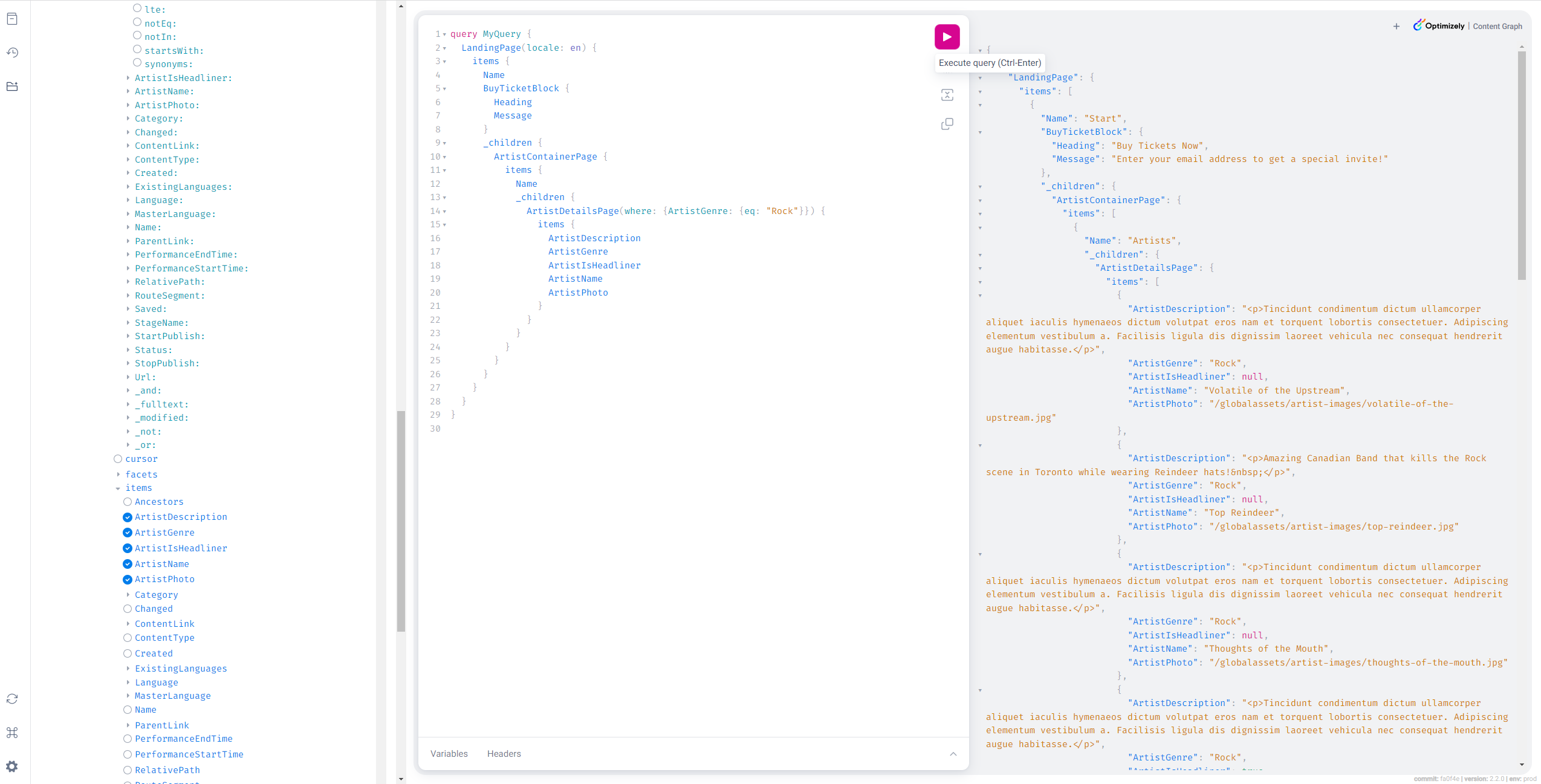Open the Headers tab

pos(504,754)
